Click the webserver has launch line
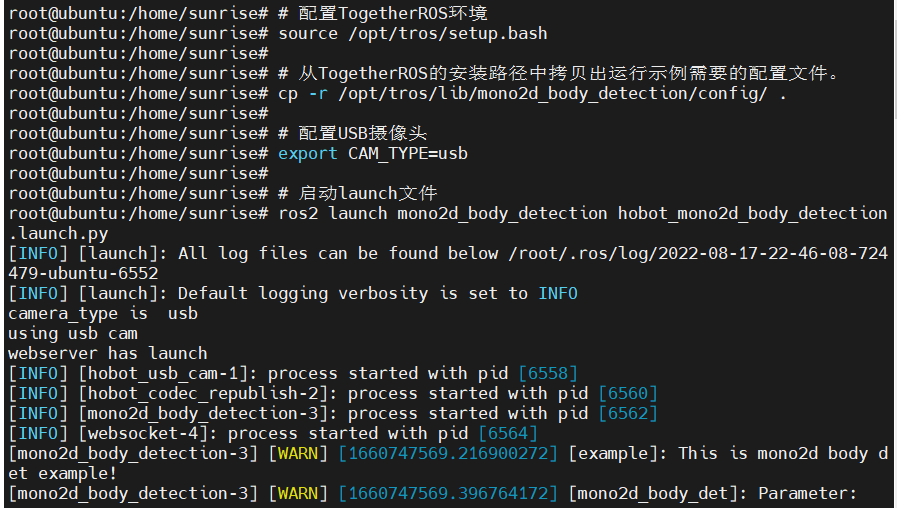This screenshot has width=897, height=508. pyautogui.click(x=108, y=354)
